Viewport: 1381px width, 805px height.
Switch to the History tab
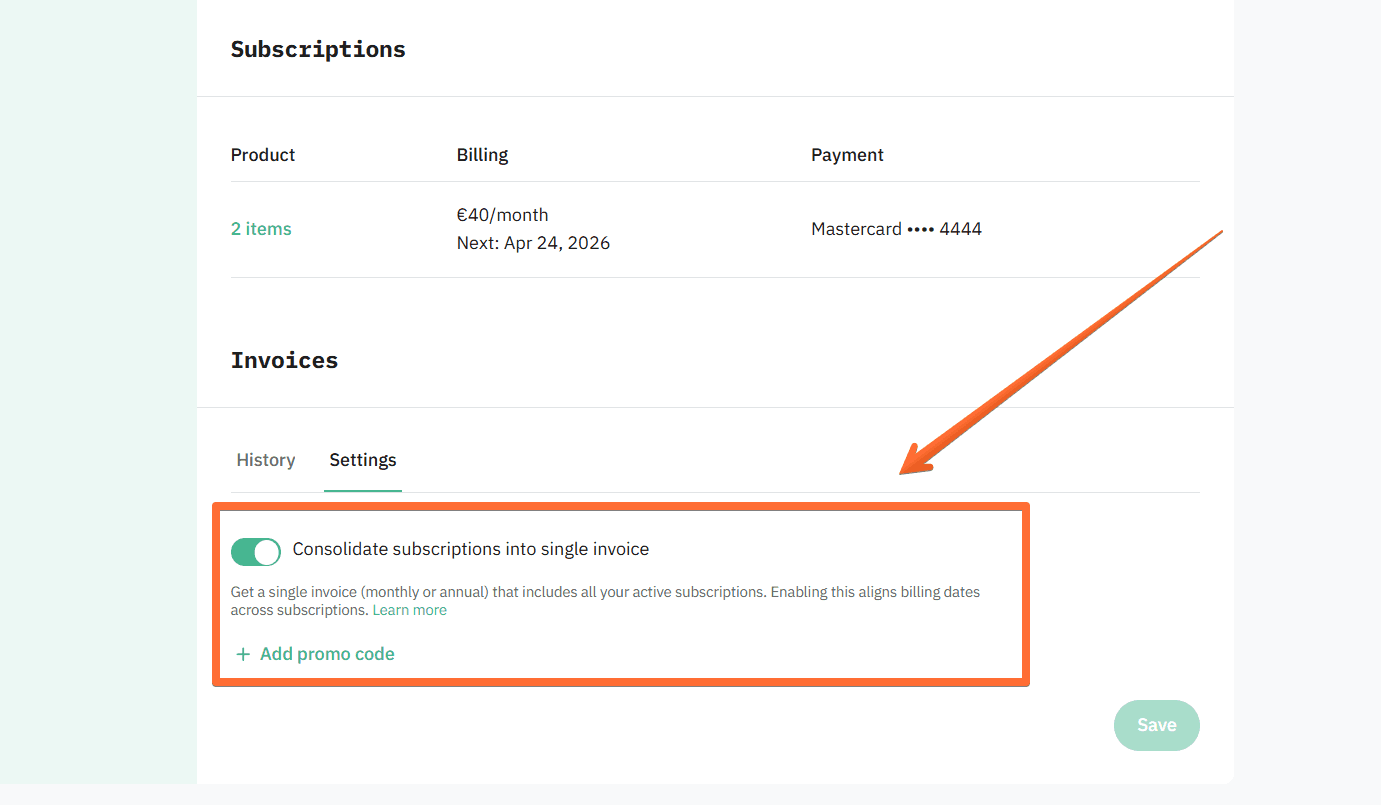click(265, 460)
